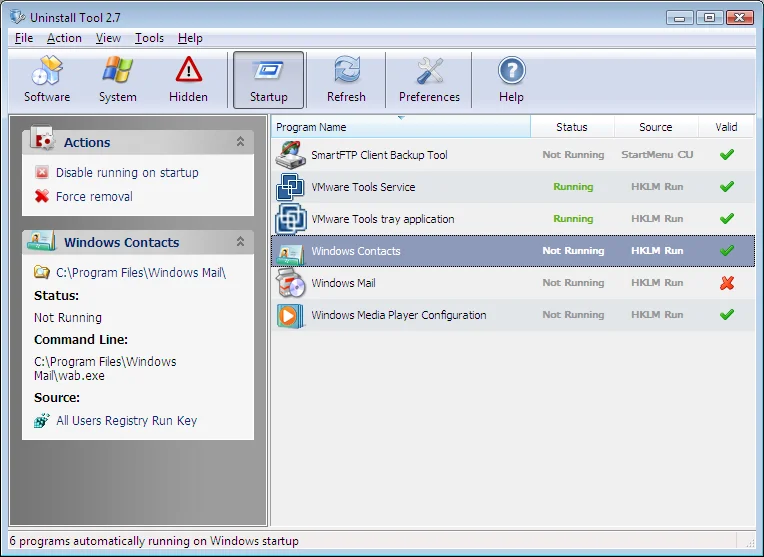Open All Users Registry Run Key link
Viewport: 764px width, 557px height.
coord(126,421)
